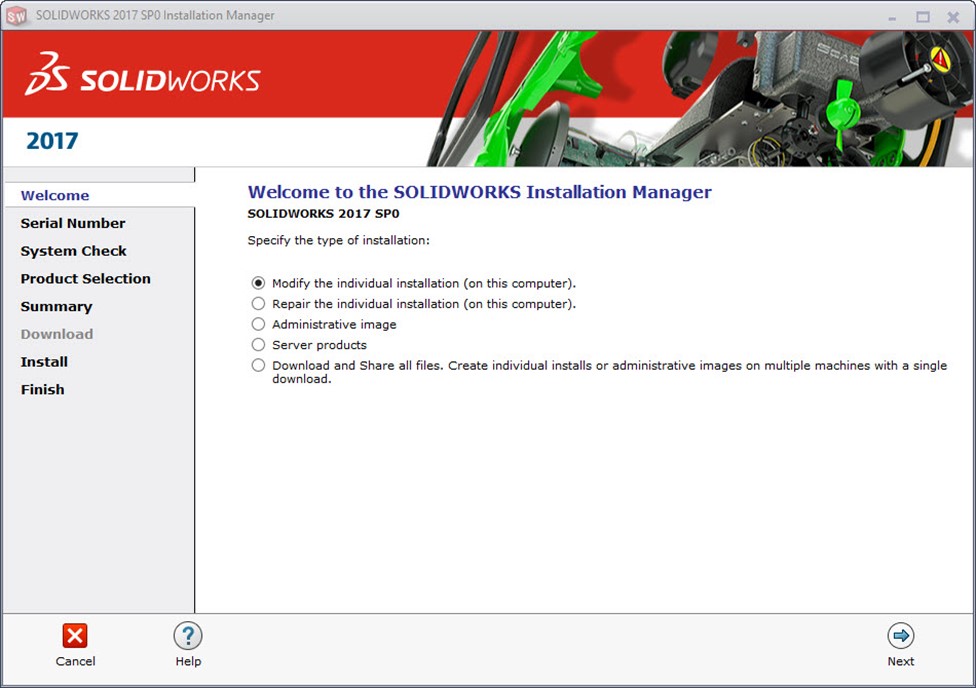Image resolution: width=976 pixels, height=688 pixels.
Task: Click the SOLIDWORKS logo in red banner
Action: 143,76
